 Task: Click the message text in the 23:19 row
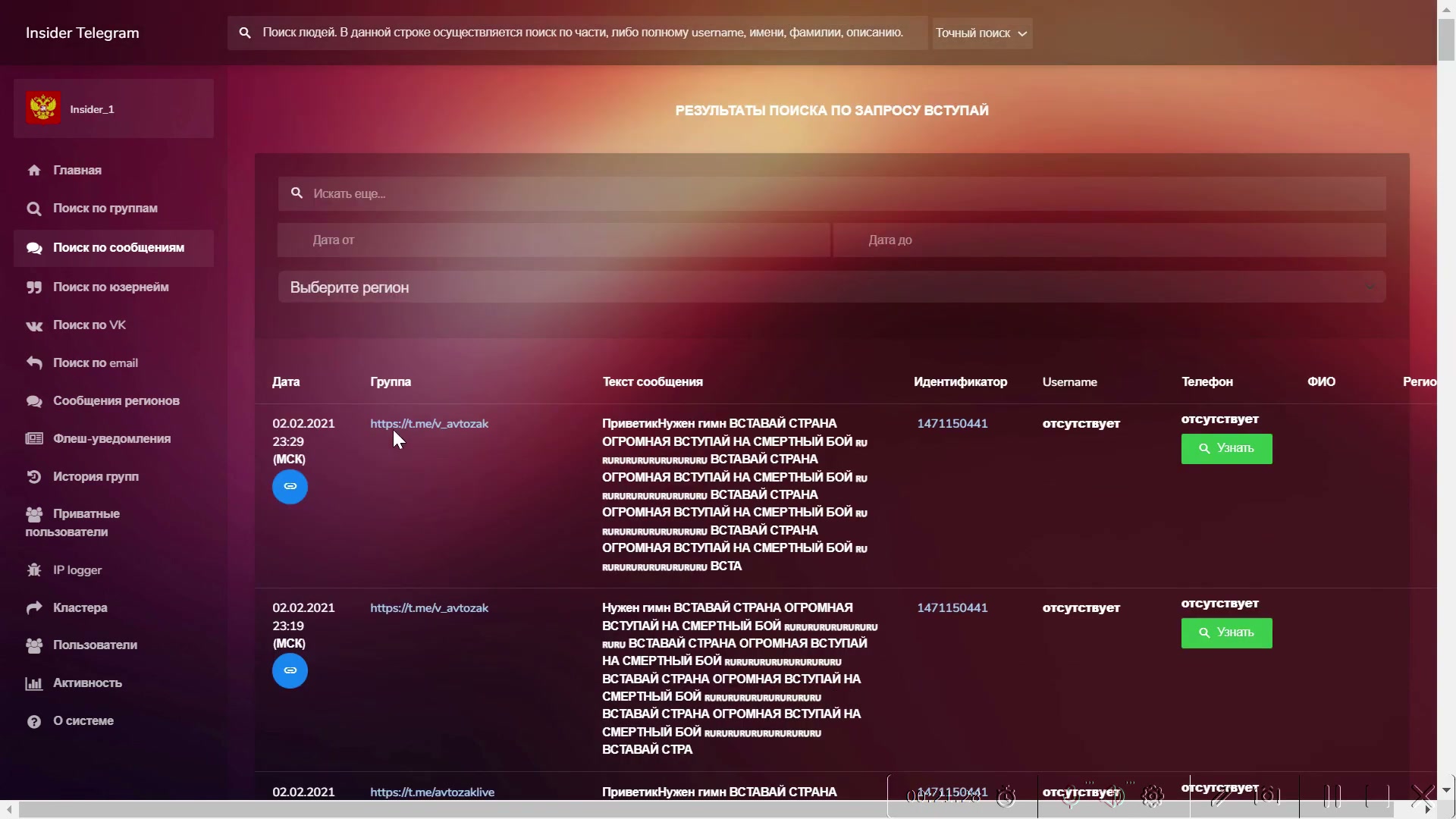740,679
